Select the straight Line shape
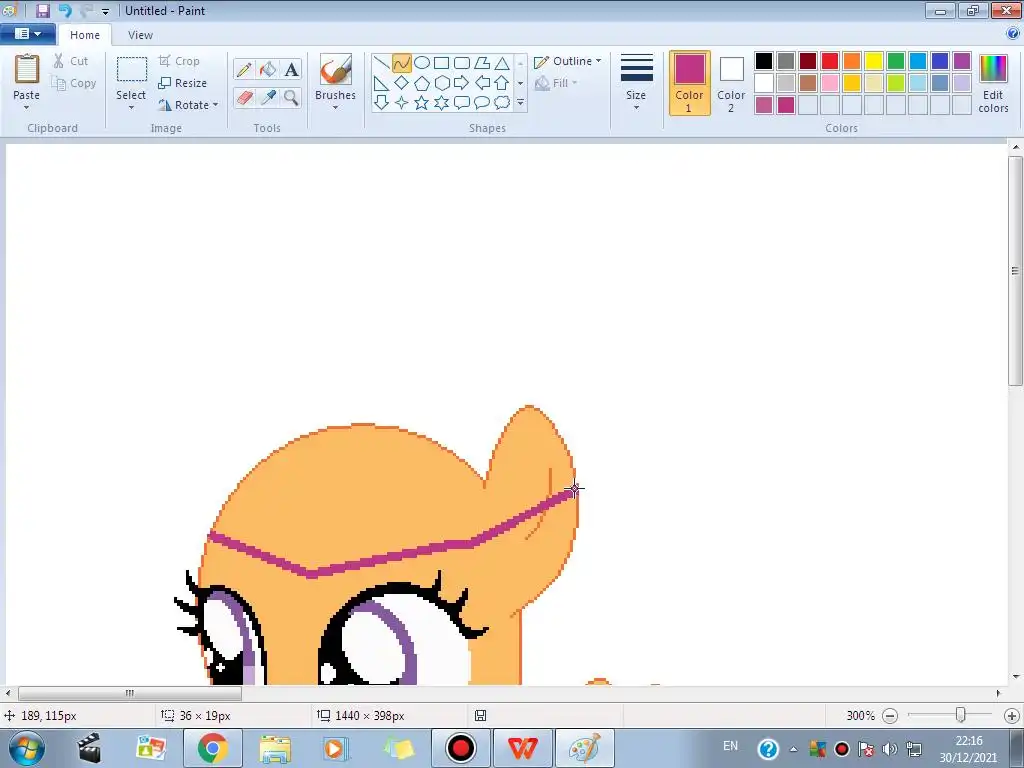The image size is (1024, 768). pos(381,63)
